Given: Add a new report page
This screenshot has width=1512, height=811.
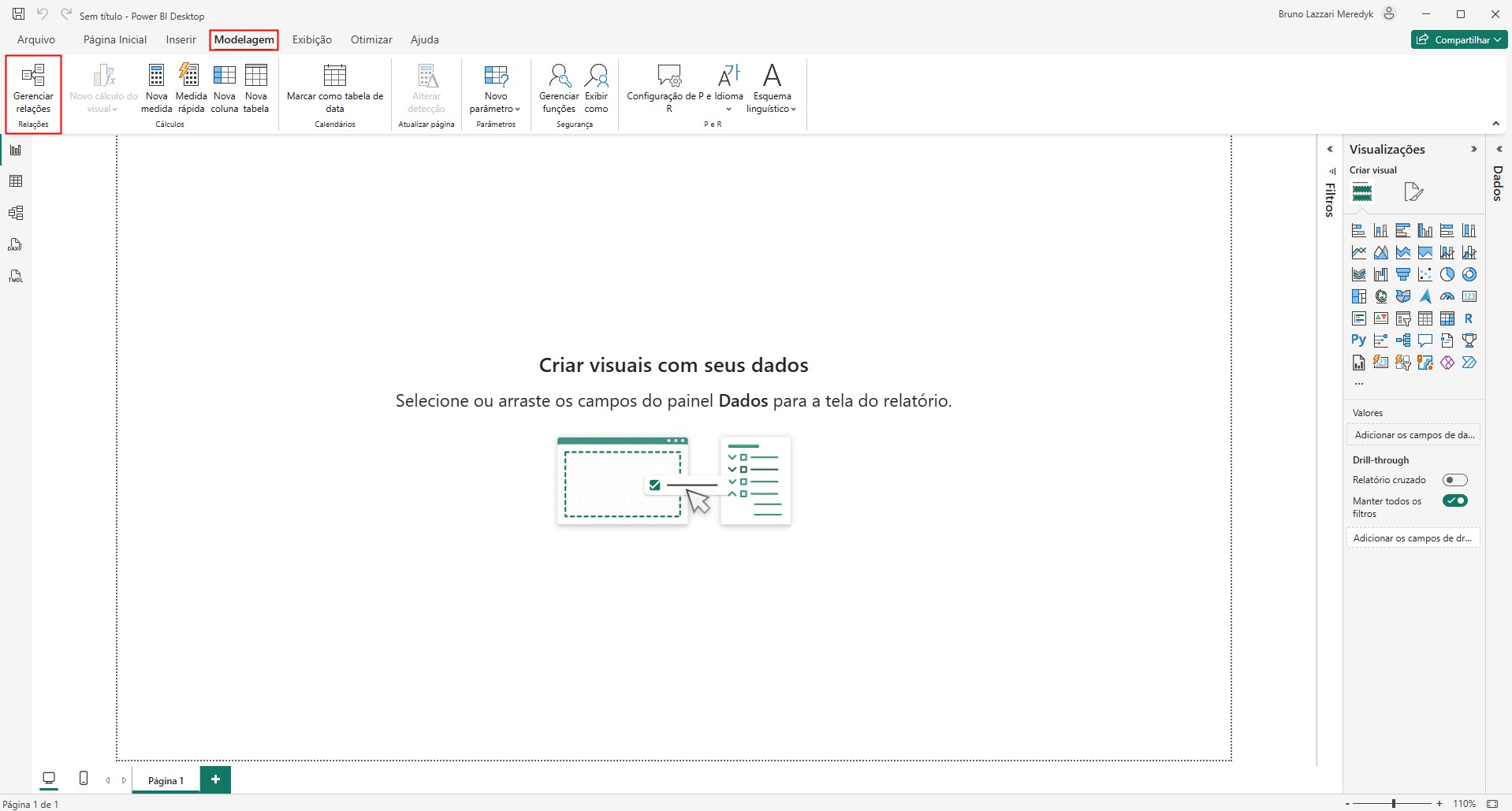Looking at the screenshot, I should [x=215, y=779].
